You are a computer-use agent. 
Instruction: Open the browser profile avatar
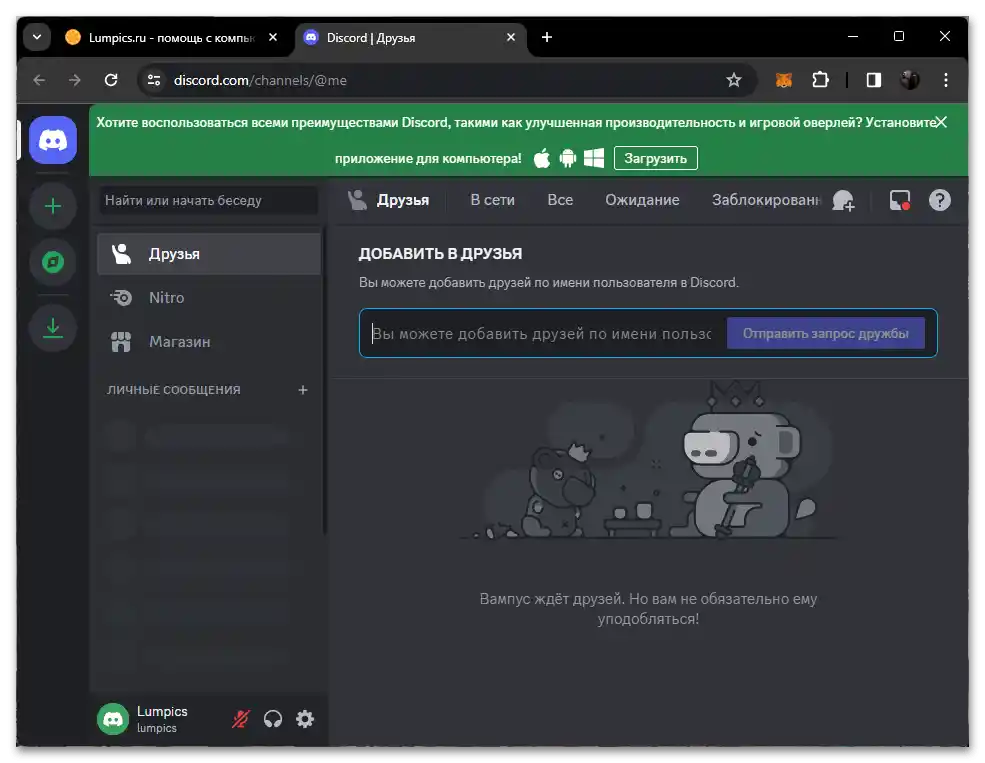click(910, 80)
